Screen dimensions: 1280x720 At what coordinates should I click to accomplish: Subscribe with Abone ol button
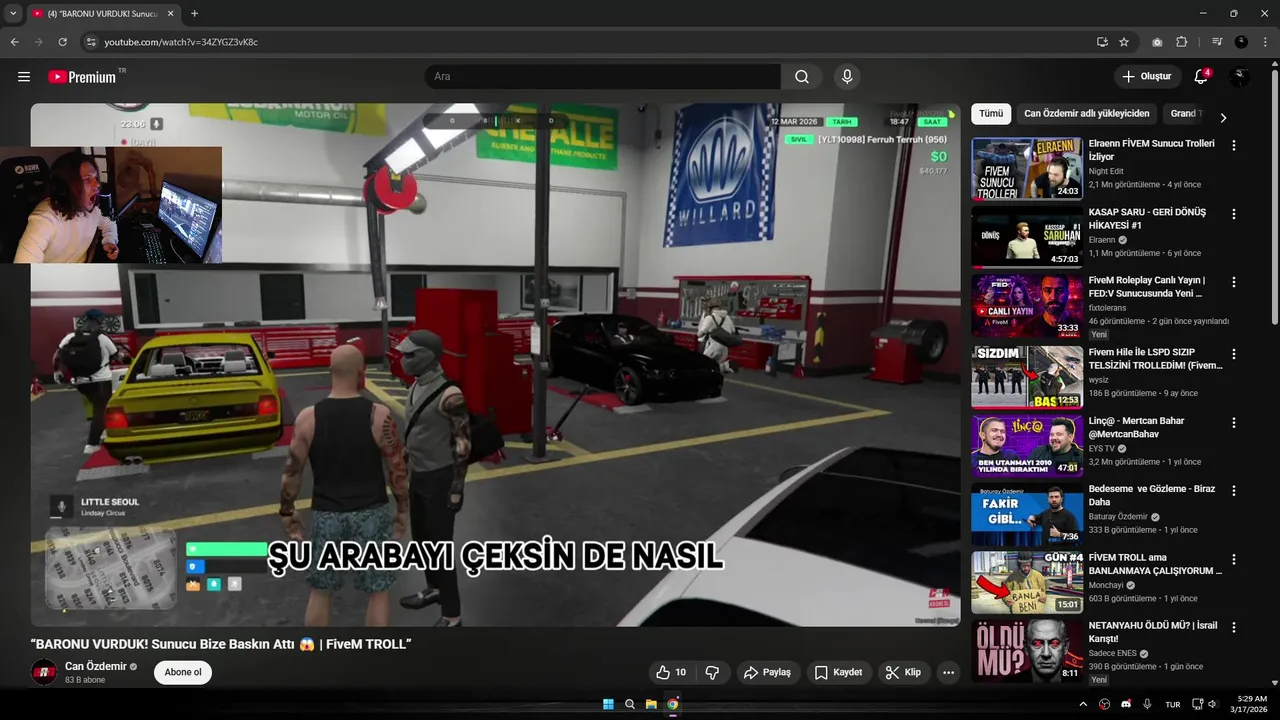[183, 672]
